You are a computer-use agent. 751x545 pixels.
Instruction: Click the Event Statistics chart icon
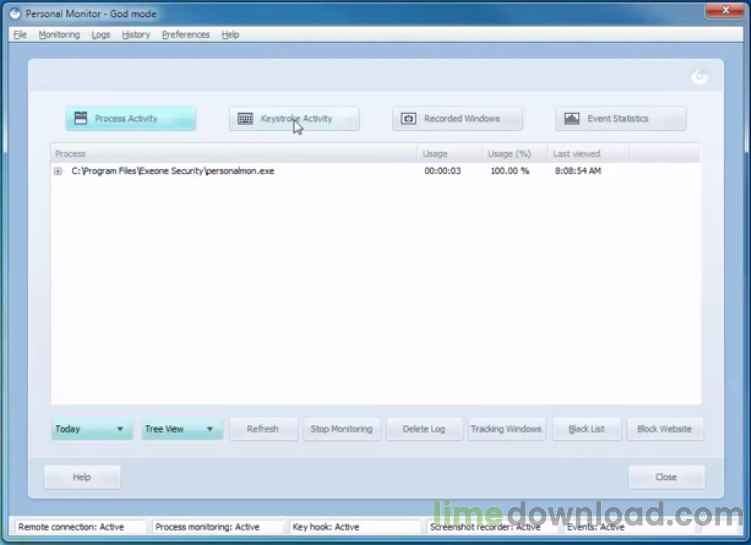click(x=571, y=119)
